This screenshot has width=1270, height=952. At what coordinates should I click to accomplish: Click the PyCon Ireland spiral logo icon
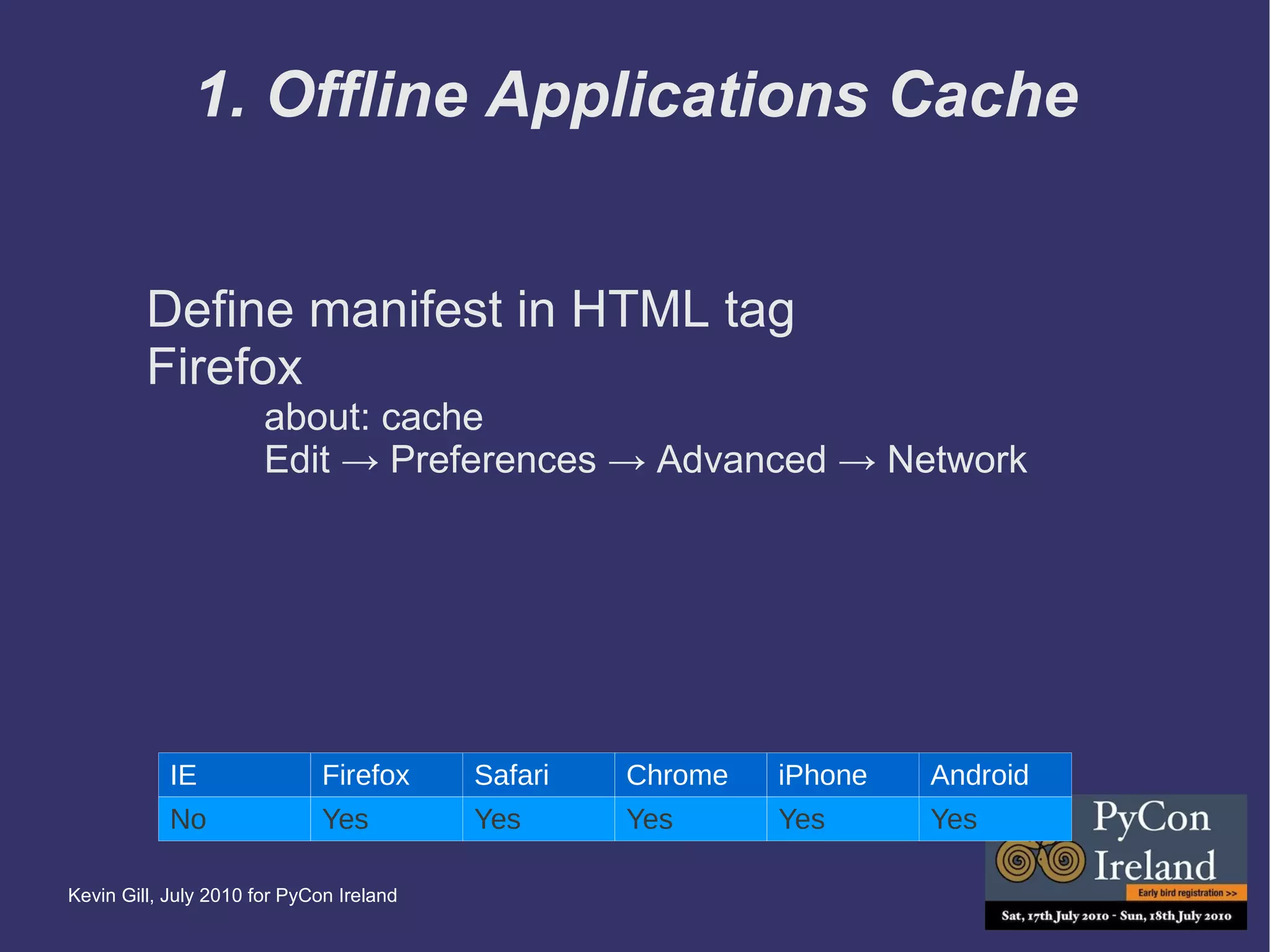pyautogui.click(x=1041, y=861)
